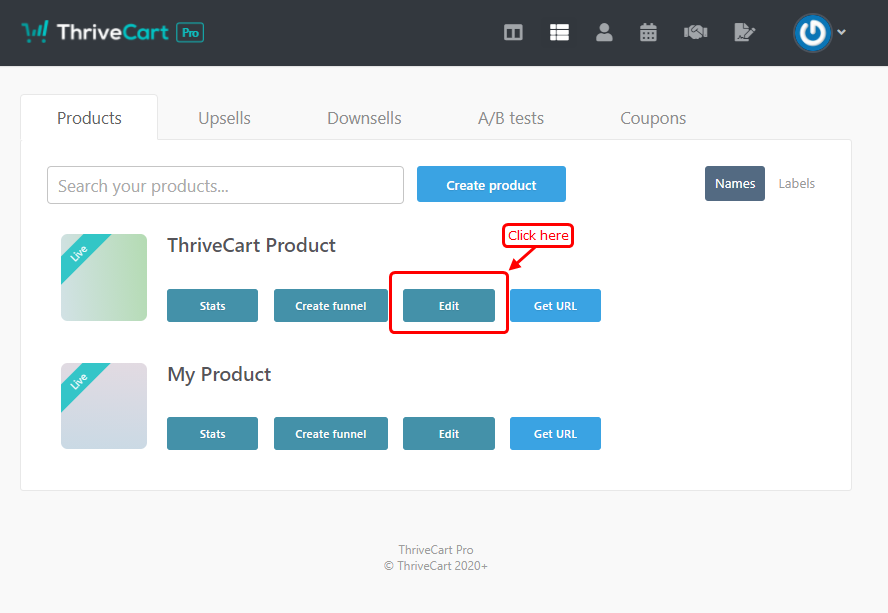The height and width of the screenshot is (613, 888).
Task: Focus the Search your products field
Action: pyautogui.click(x=225, y=186)
